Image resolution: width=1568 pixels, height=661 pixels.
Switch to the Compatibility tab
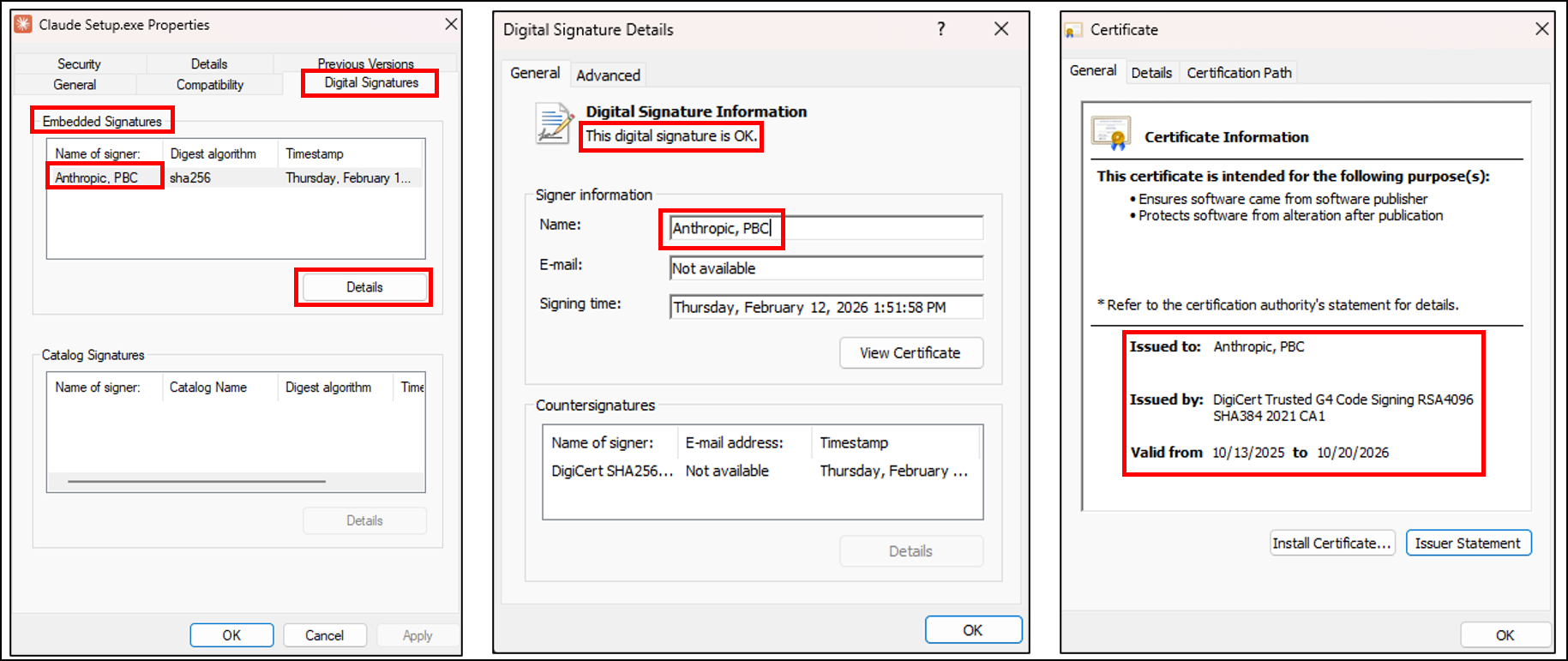(x=209, y=85)
